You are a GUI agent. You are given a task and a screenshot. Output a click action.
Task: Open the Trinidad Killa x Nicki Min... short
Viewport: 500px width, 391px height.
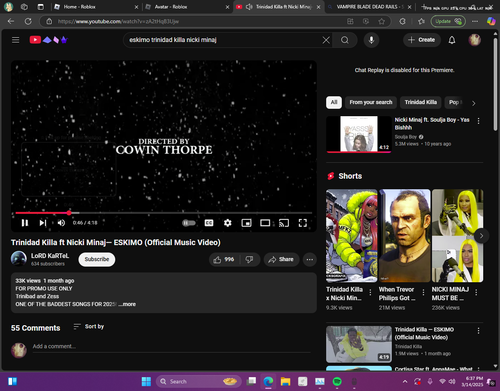pos(351,236)
